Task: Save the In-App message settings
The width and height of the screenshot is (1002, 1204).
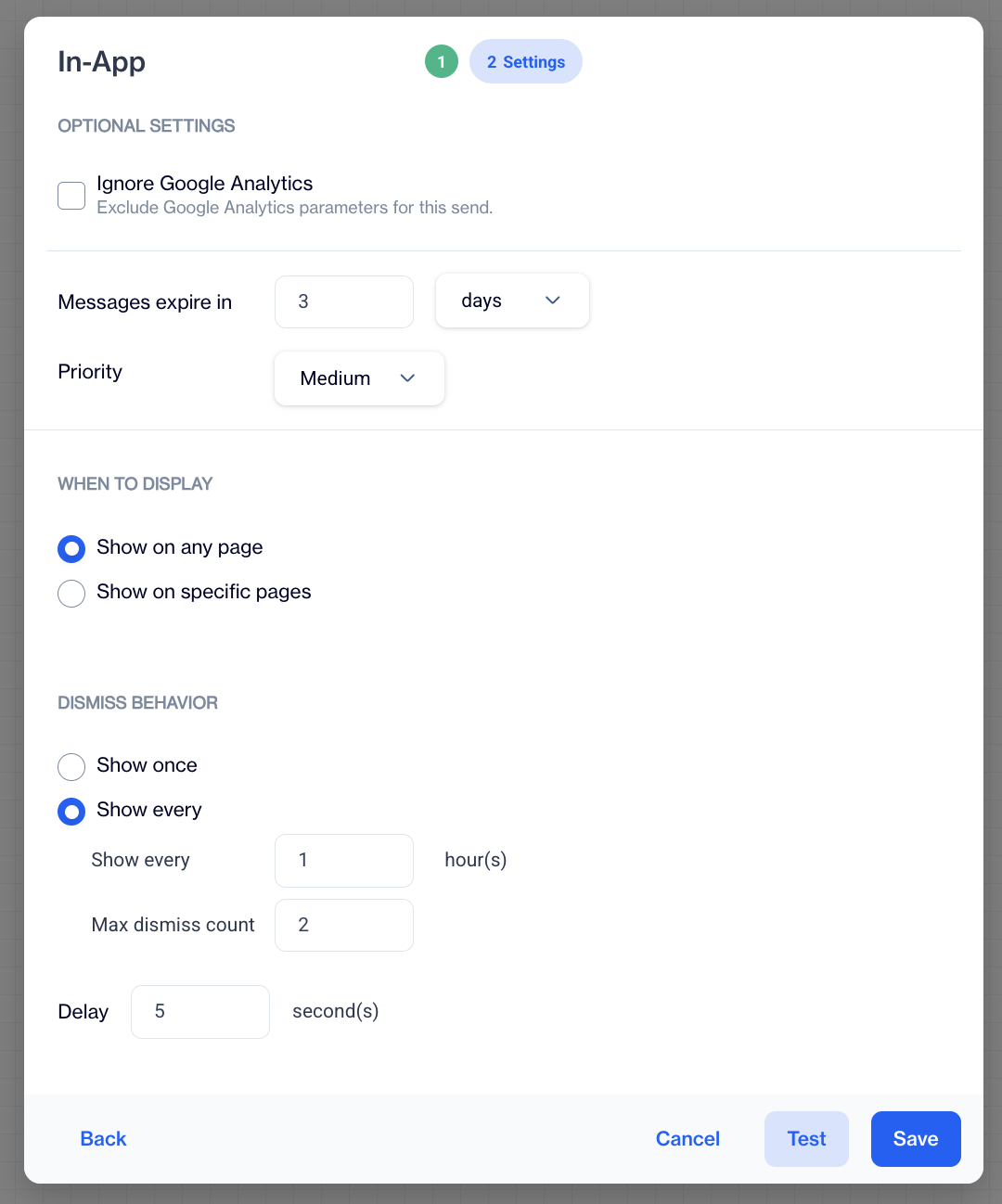Action: 916,1139
